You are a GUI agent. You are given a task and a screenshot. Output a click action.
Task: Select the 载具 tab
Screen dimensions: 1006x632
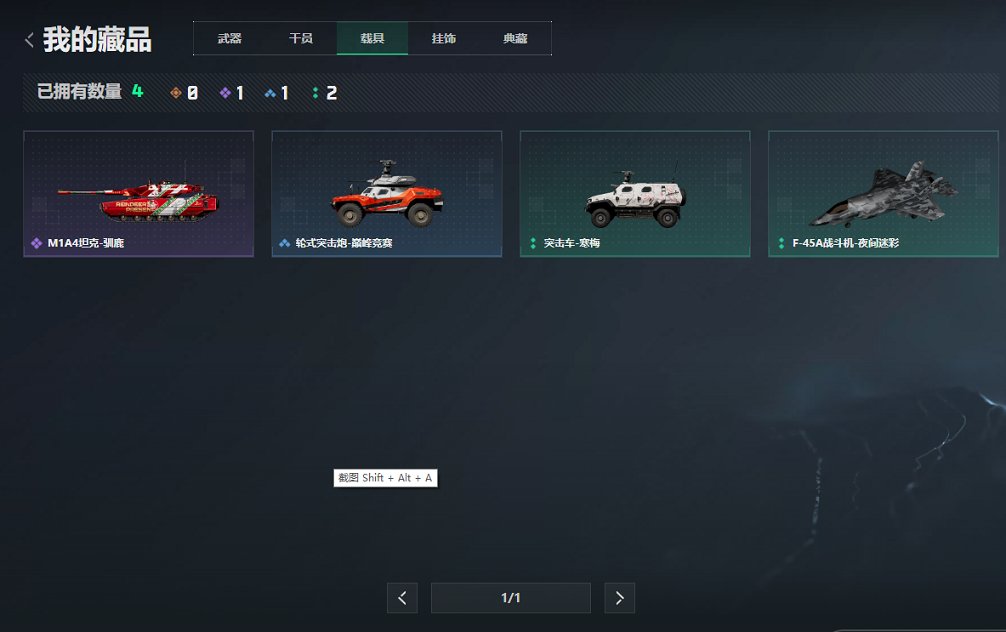[372, 38]
